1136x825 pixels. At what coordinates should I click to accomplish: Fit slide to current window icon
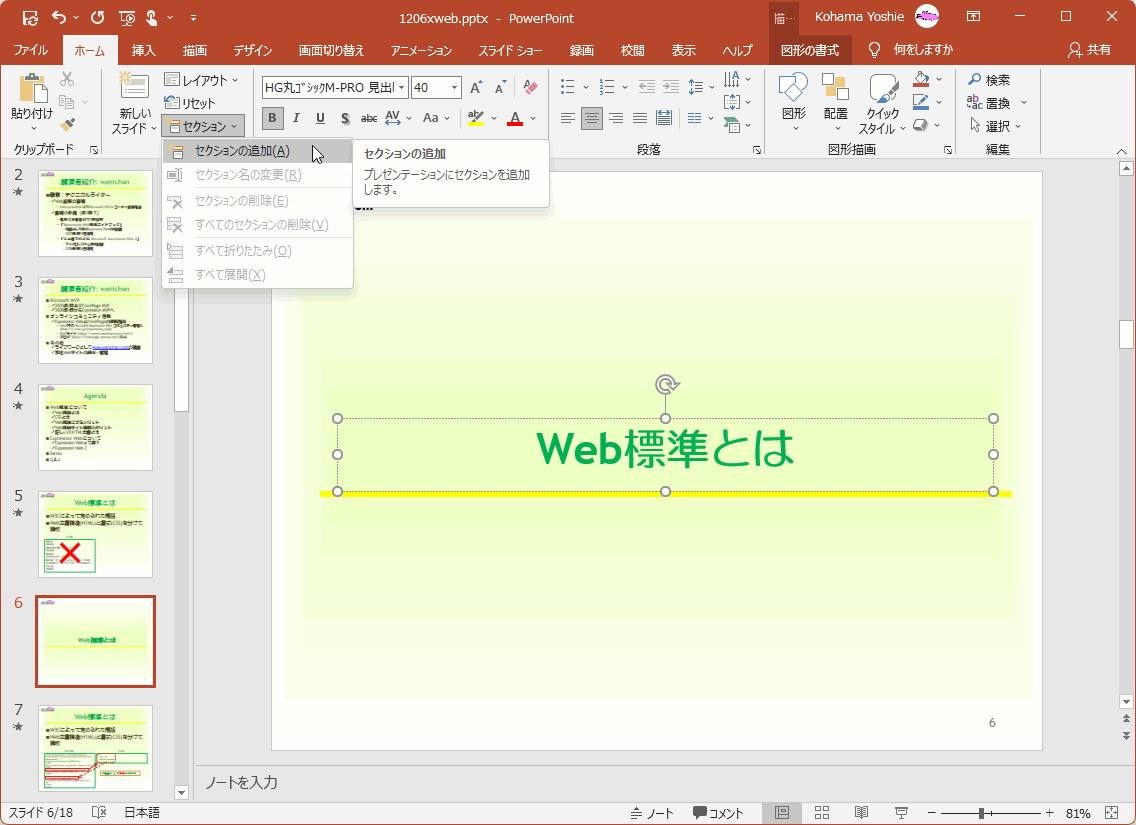[x=1111, y=813]
